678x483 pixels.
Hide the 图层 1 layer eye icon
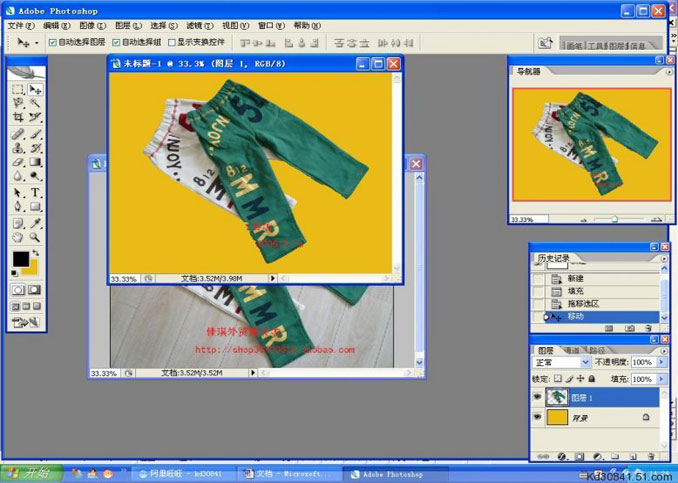[x=537, y=397]
